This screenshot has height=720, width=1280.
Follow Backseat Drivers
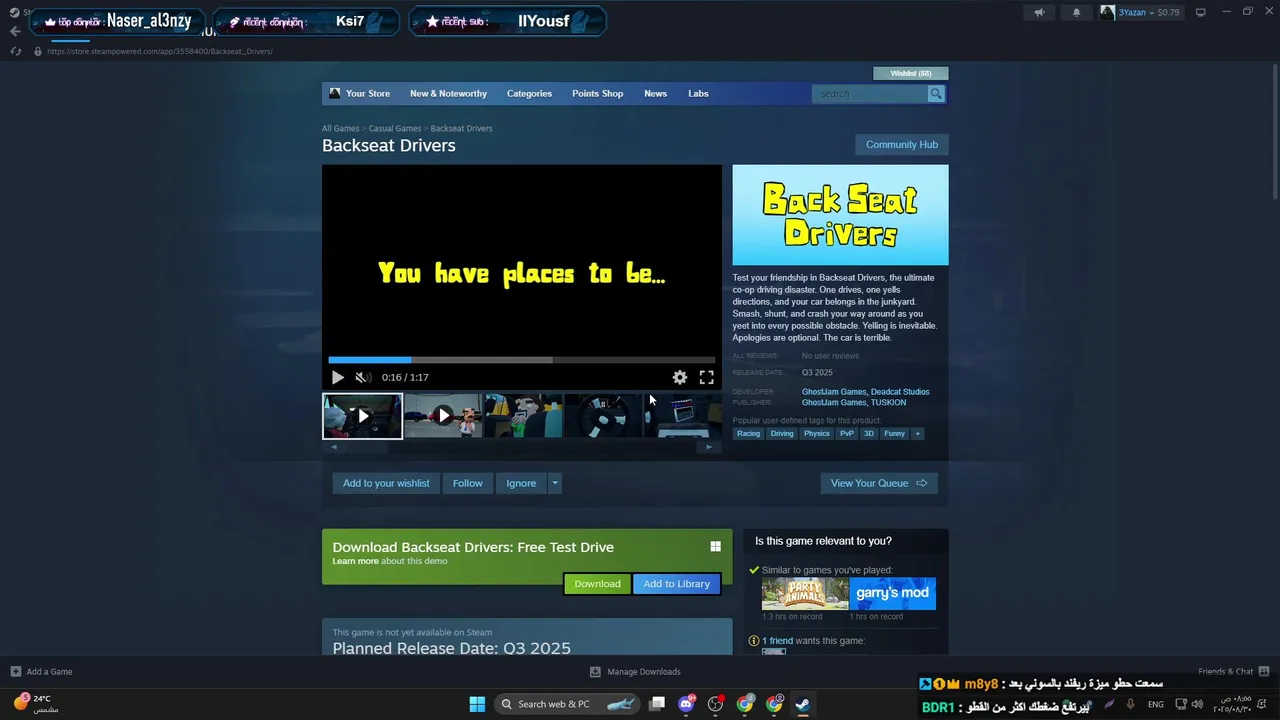(467, 483)
